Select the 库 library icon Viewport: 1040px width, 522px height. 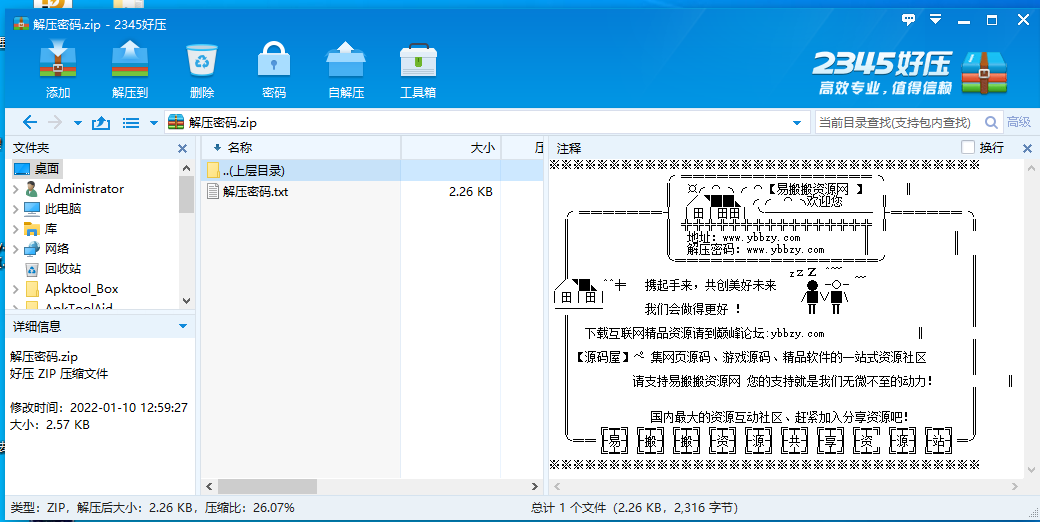[x=32, y=229]
